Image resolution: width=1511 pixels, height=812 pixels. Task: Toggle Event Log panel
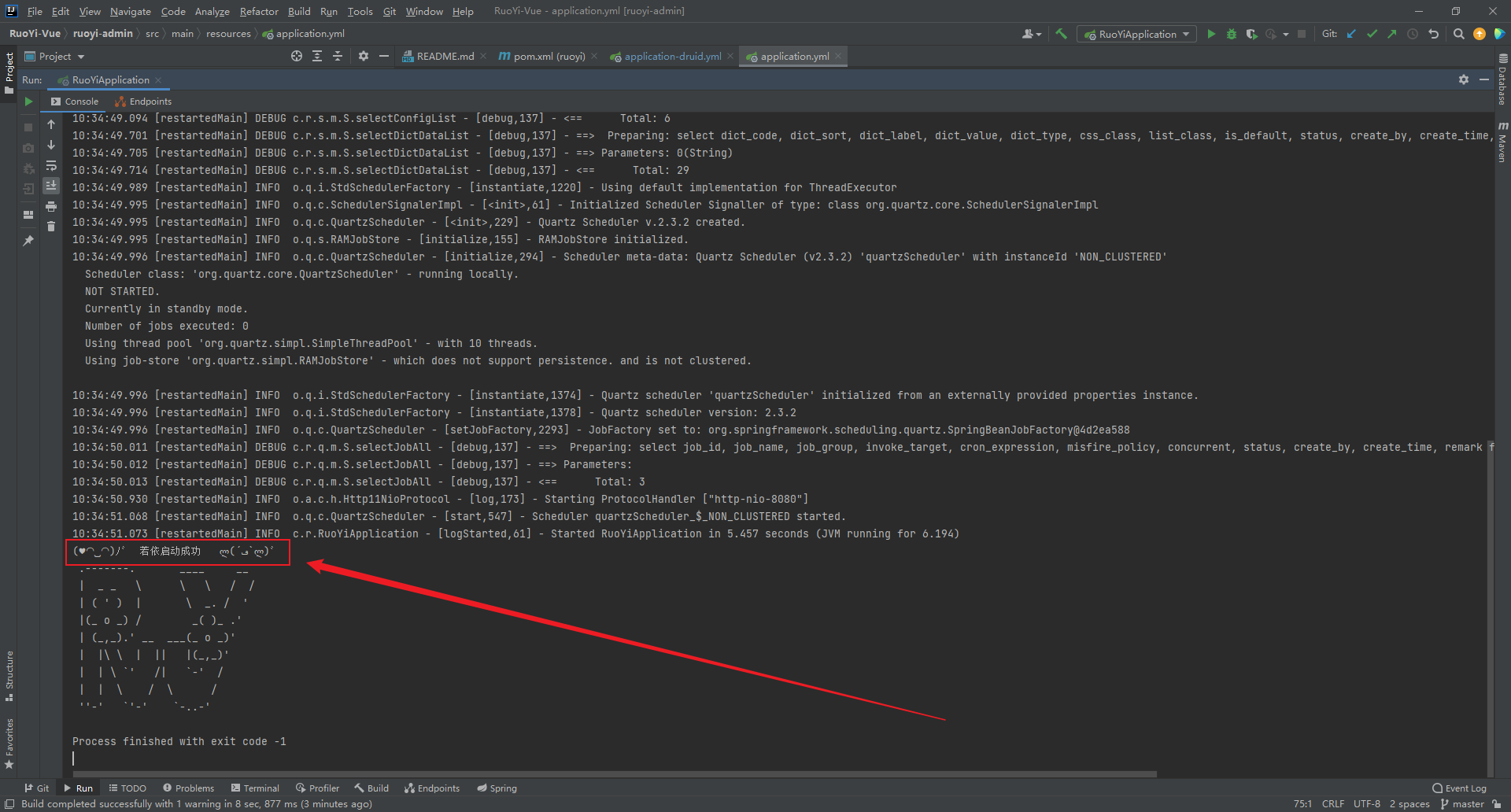(x=1460, y=788)
